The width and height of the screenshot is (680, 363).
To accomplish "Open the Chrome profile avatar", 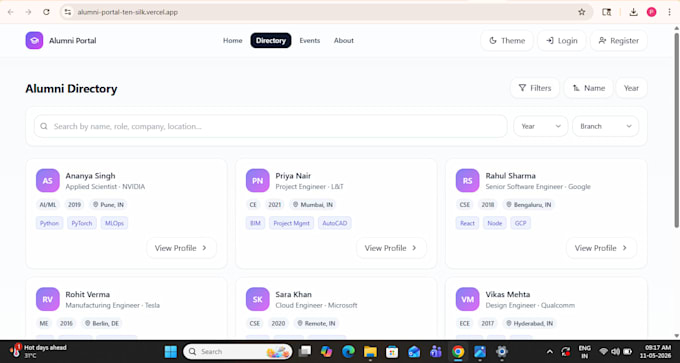I will 651,12.
